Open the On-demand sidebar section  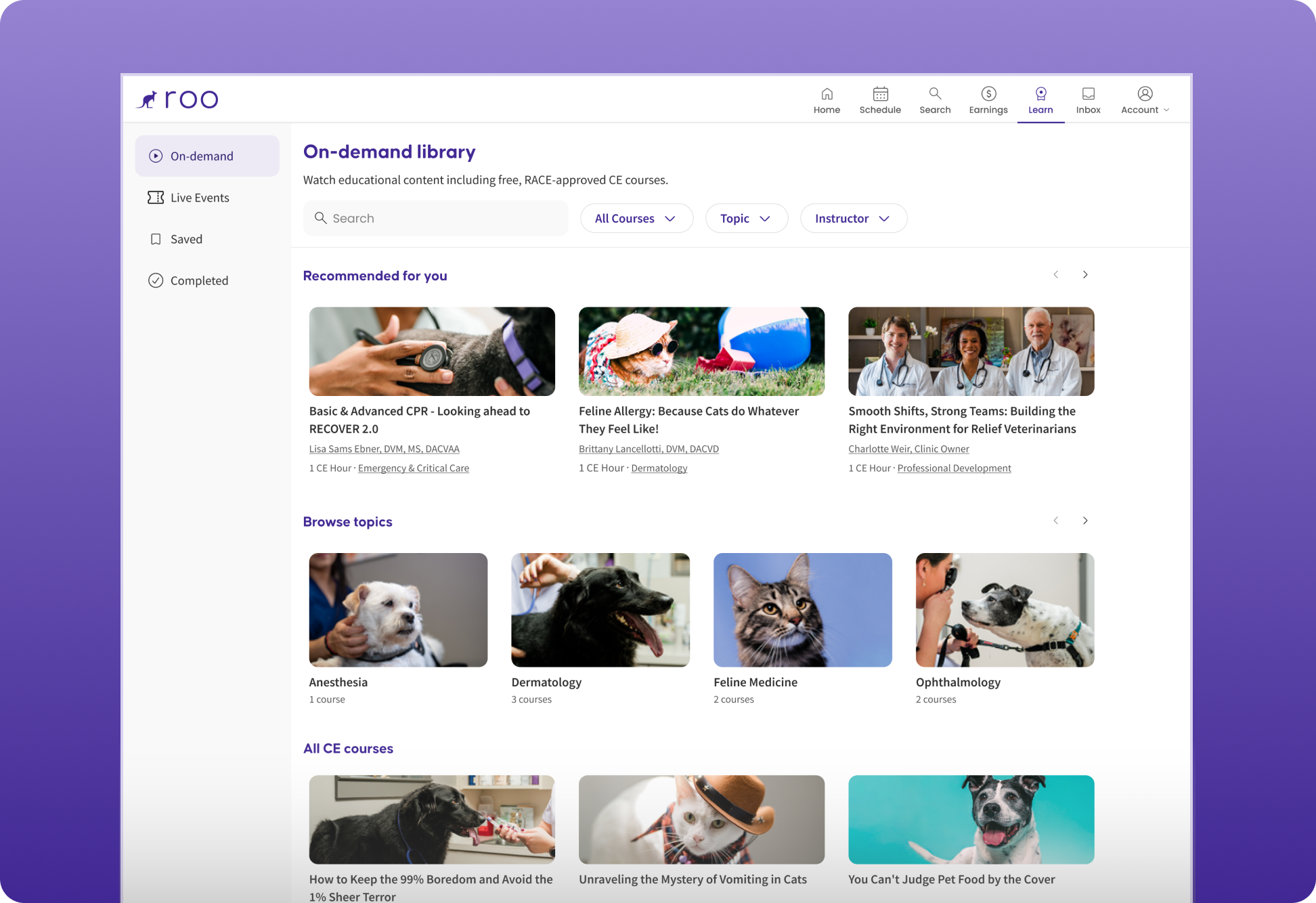(207, 156)
